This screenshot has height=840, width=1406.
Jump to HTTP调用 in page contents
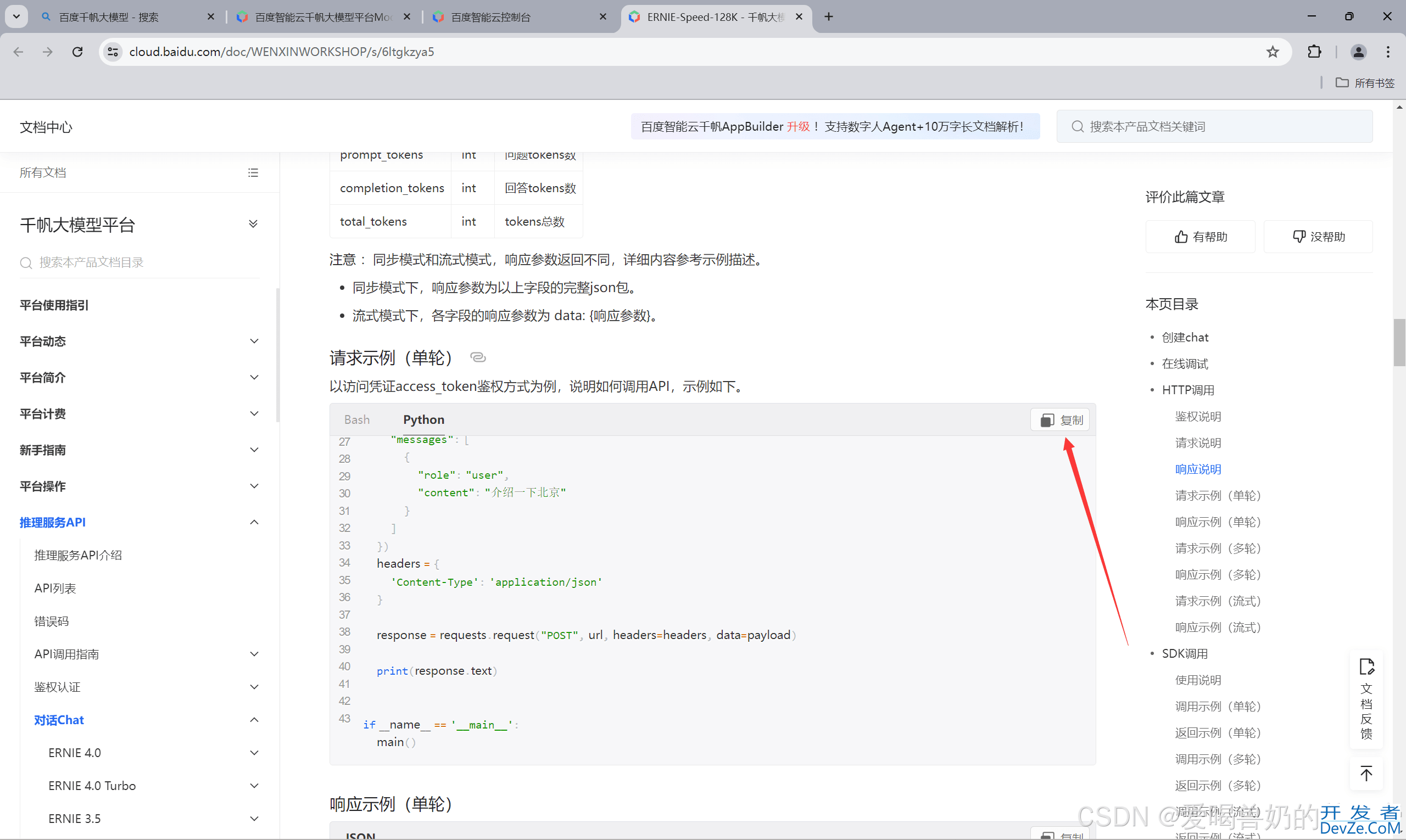click(x=1188, y=390)
